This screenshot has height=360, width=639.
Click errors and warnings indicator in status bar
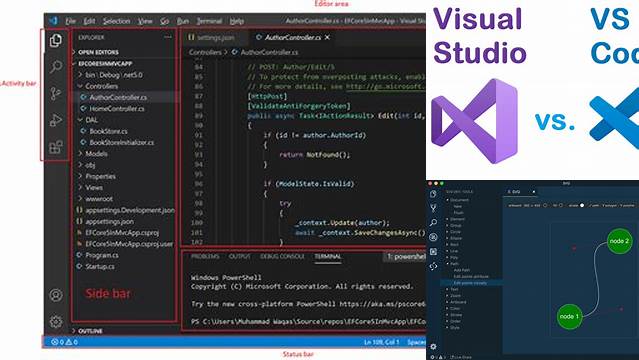coord(64,342)
